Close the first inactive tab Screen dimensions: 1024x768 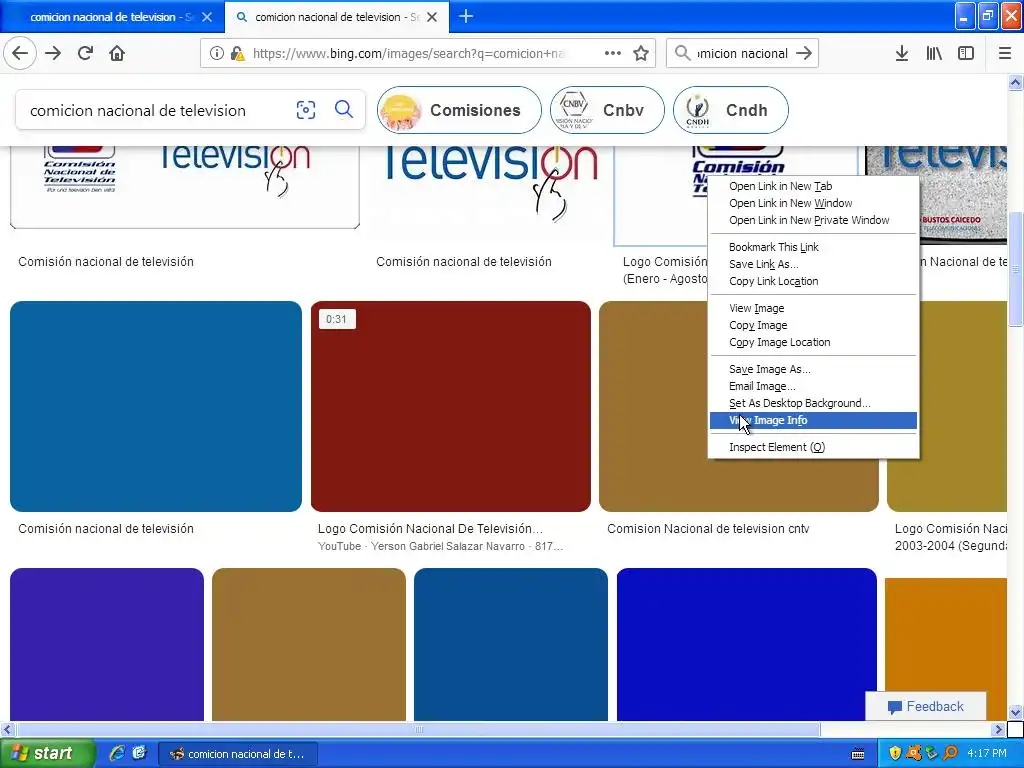206,17
